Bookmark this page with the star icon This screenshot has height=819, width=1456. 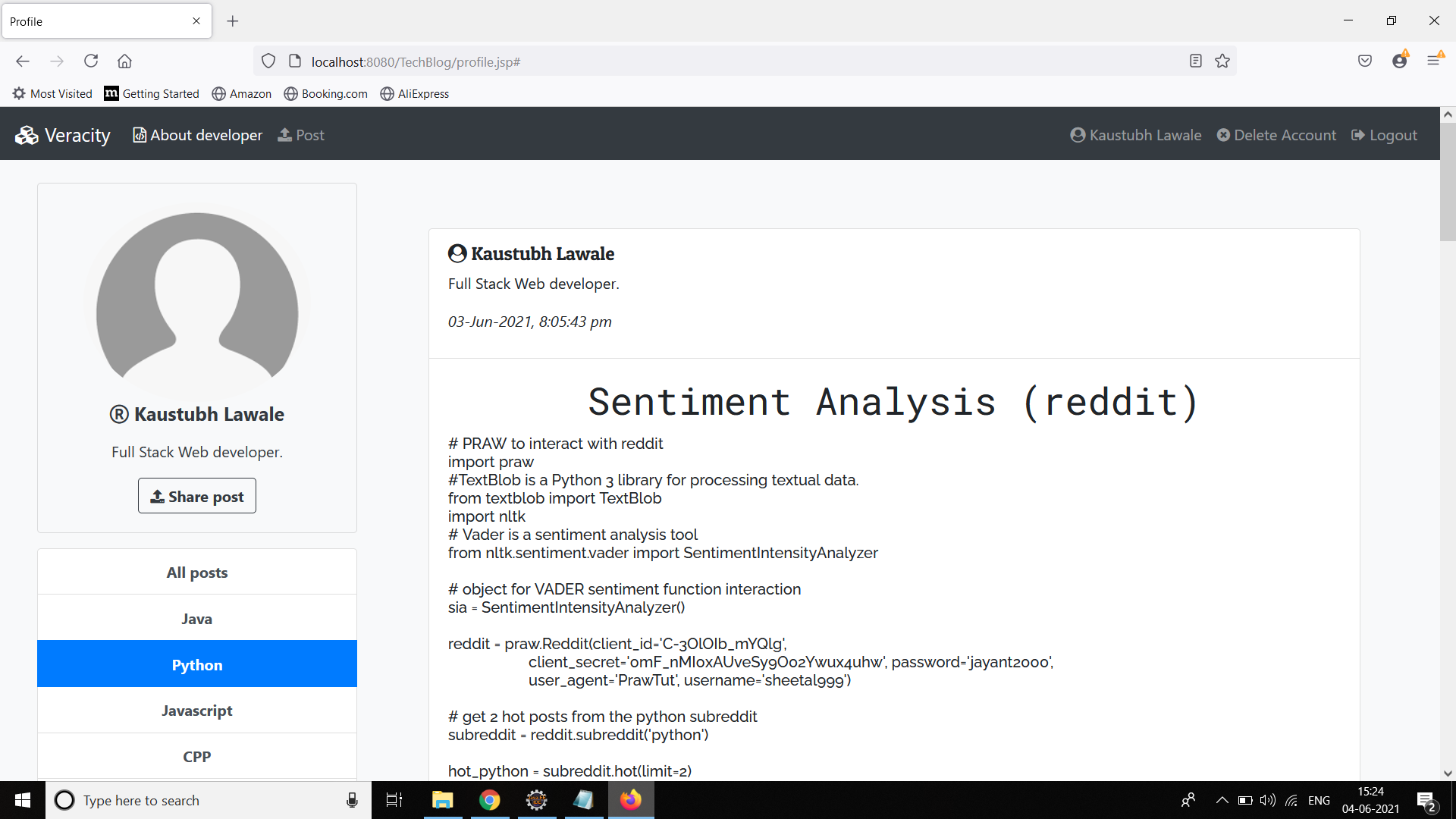[1222, 61]
